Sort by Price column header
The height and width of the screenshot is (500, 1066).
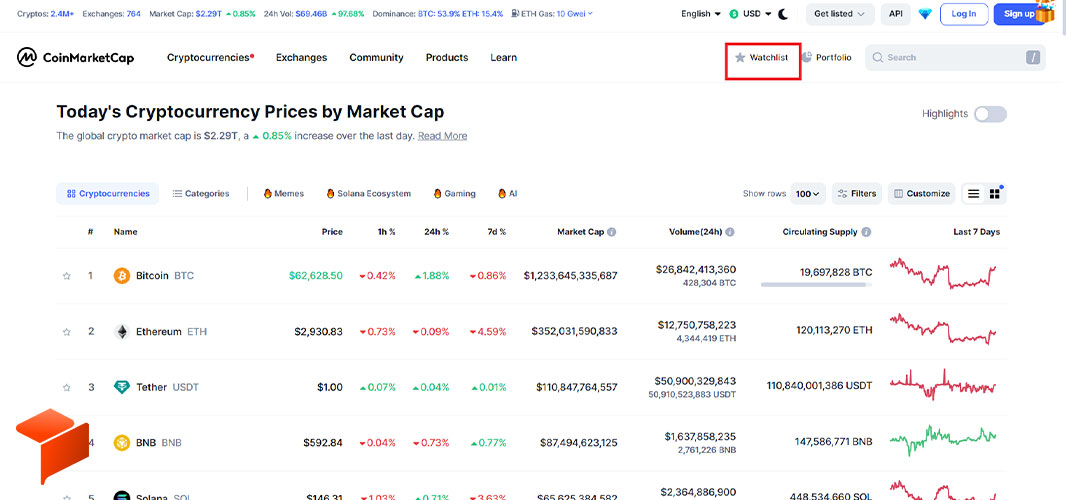coord(332,232)
